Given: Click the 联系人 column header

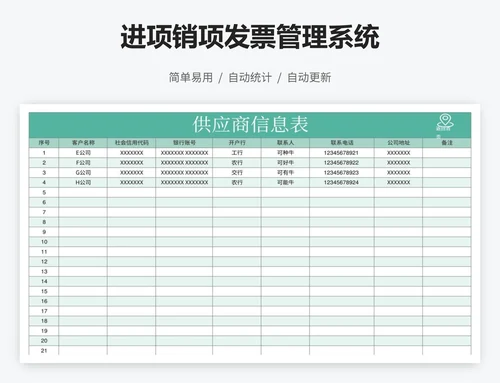Looking at the screenshot, I should coord(285,143).
